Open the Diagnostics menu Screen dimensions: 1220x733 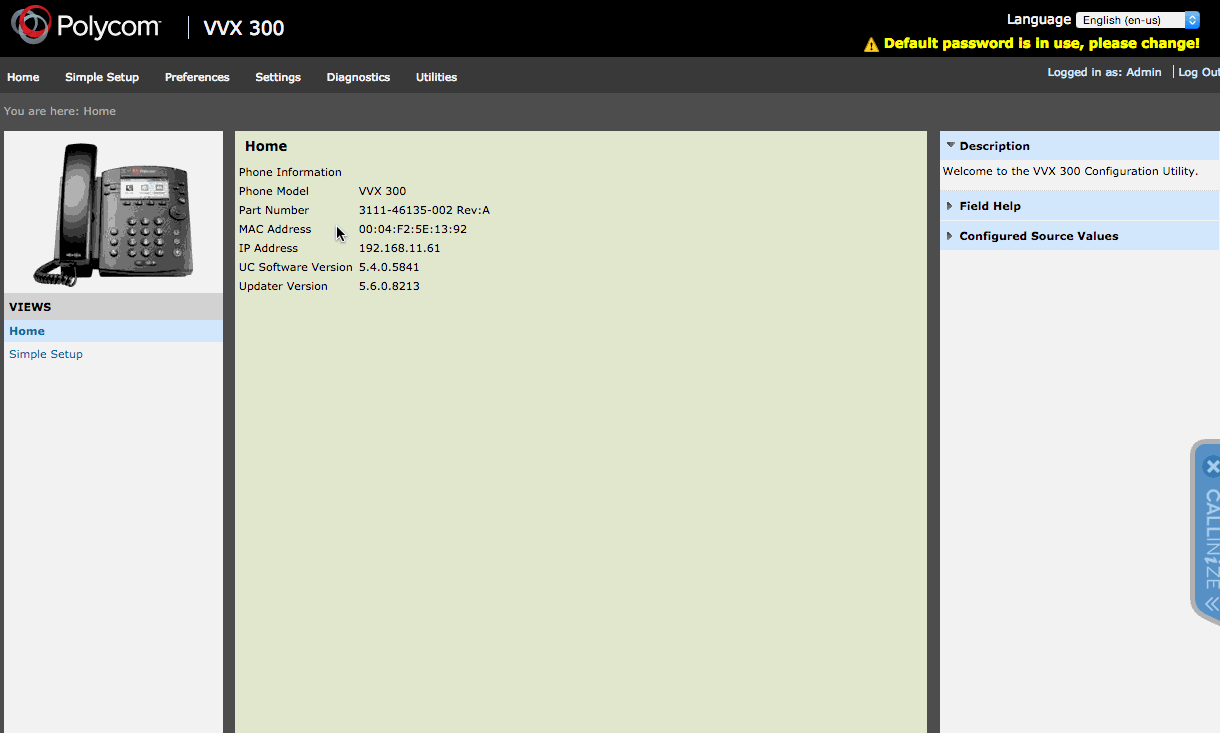[358, 76]
